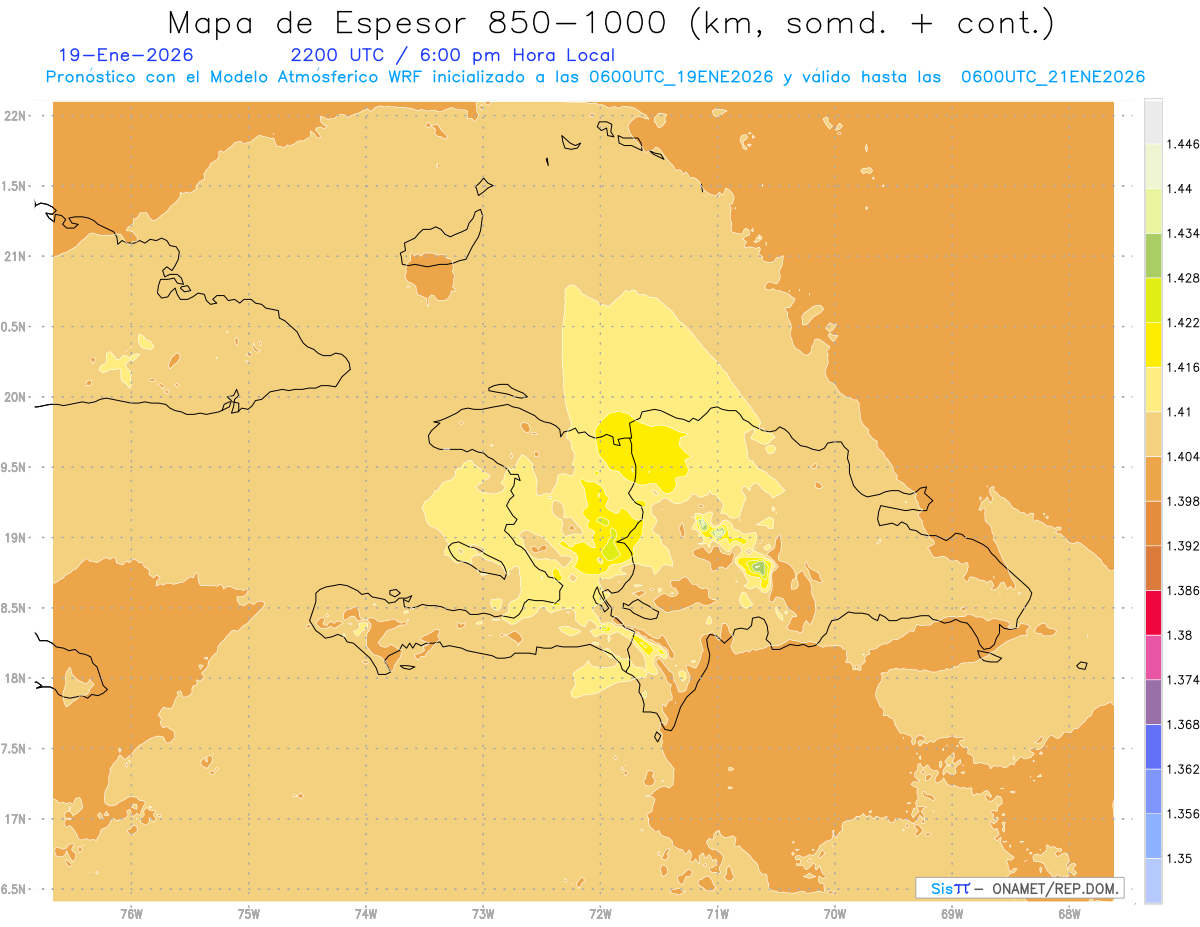This screenshot has width=1200, height=927.
Task: Click colorbar value 1.35
Action: (1180, 858)
